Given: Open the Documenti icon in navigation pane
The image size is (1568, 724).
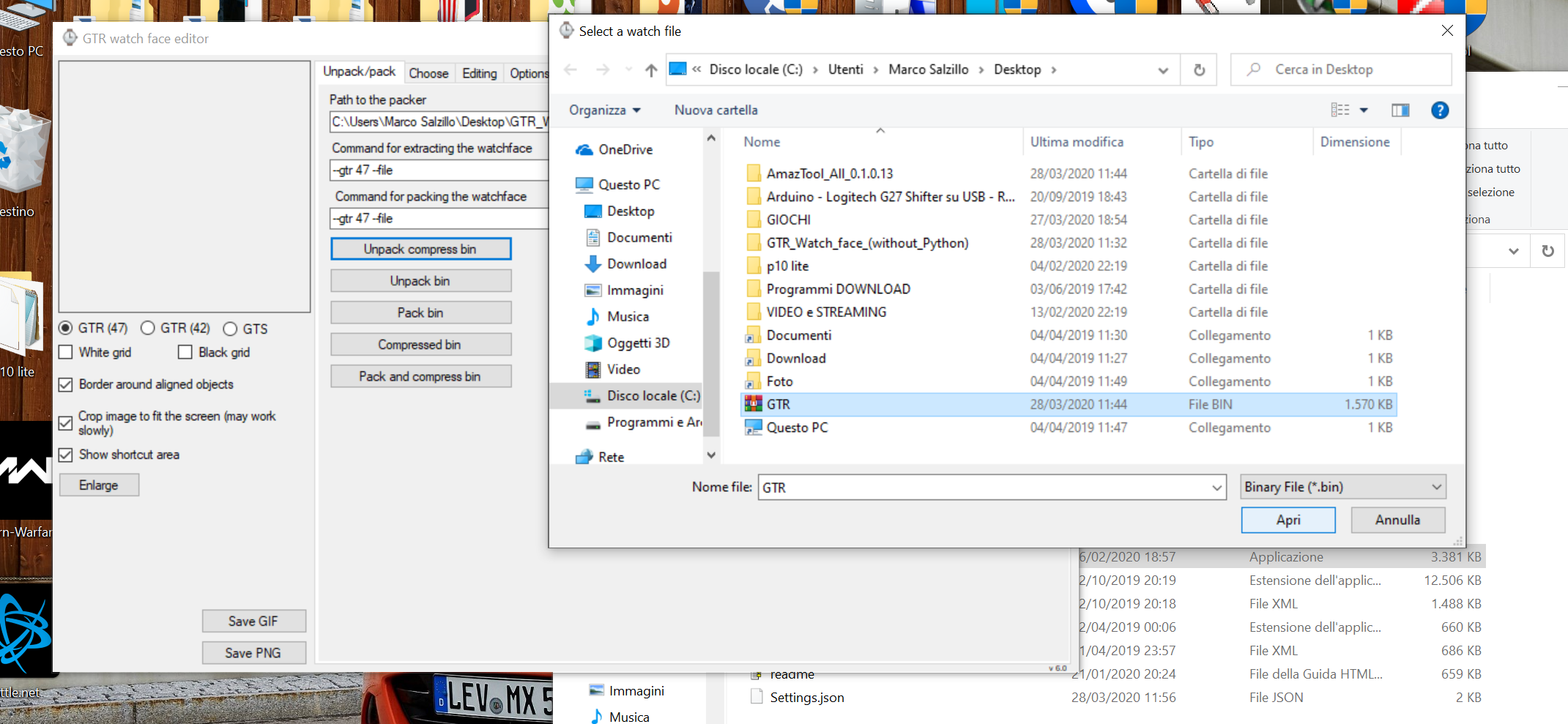Looking at the screenshot, I should point(592,237).
